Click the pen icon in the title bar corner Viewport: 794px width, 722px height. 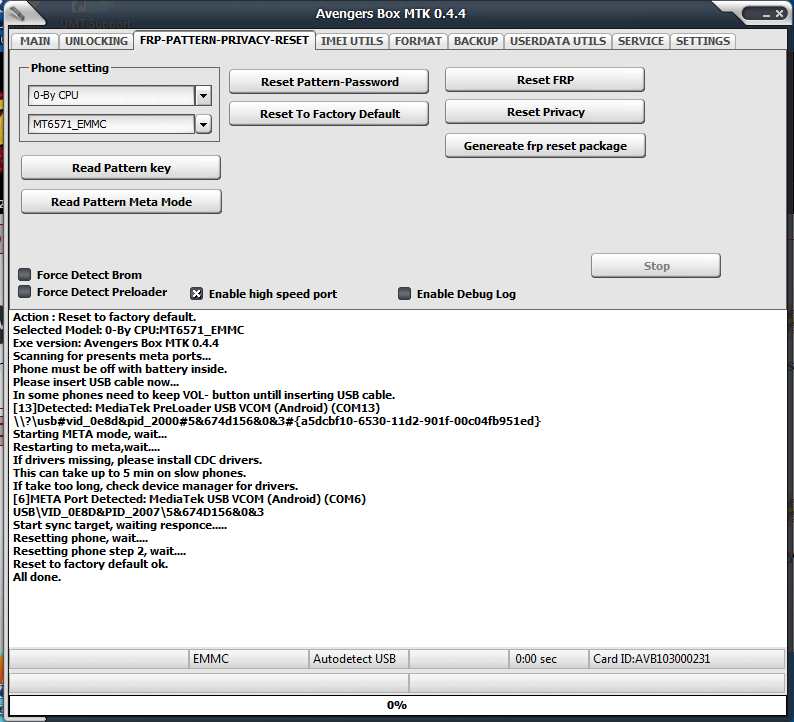(17, 14)
